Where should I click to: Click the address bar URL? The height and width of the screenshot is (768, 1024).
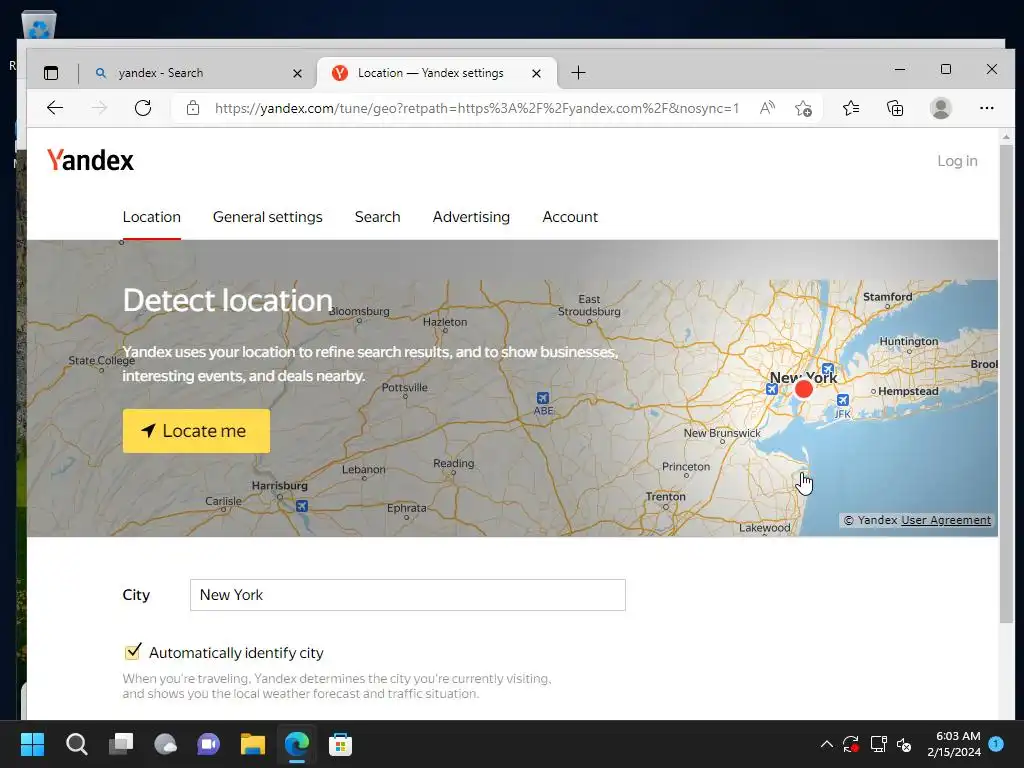(477, 108)
